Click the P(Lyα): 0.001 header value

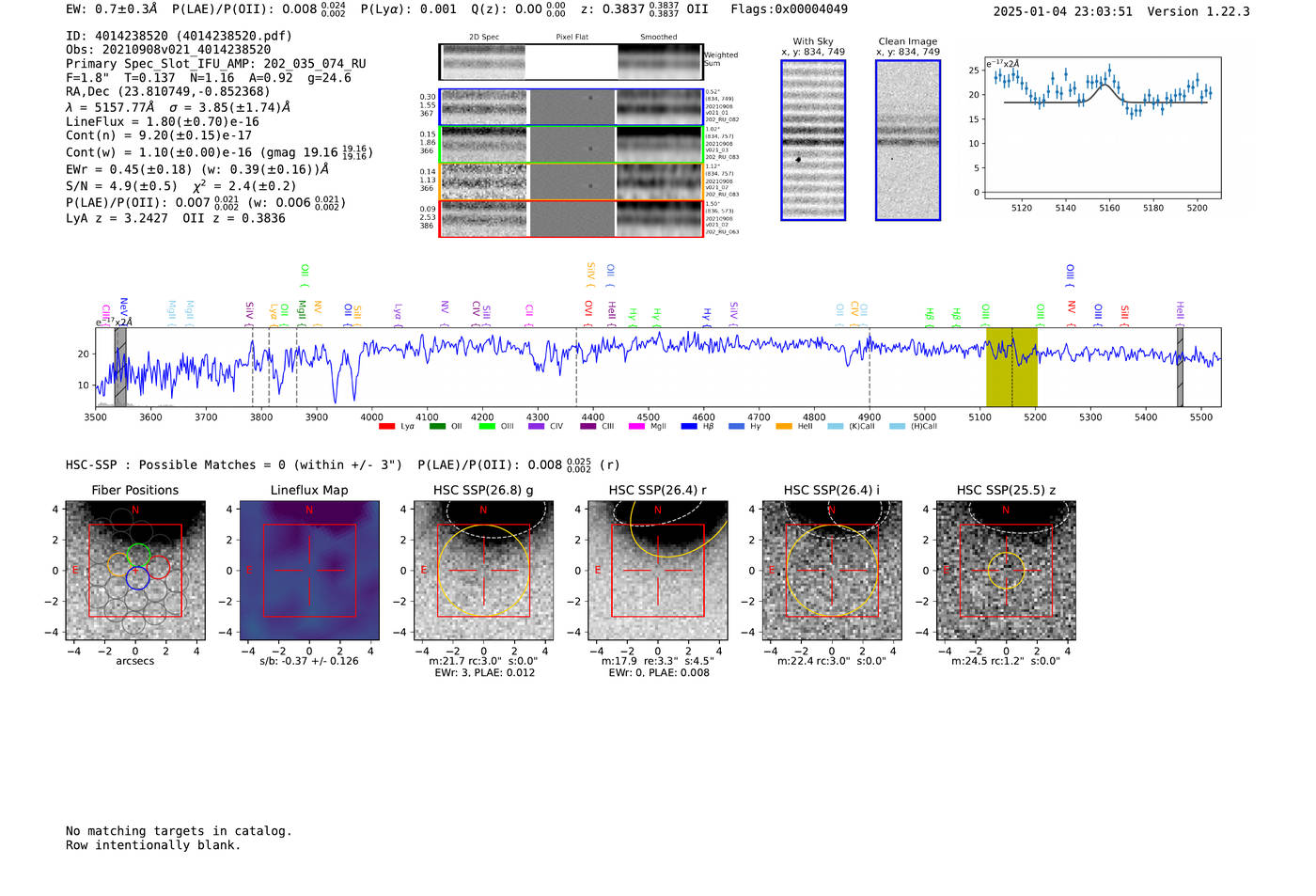pyautogui.click(x=409, y=9)
